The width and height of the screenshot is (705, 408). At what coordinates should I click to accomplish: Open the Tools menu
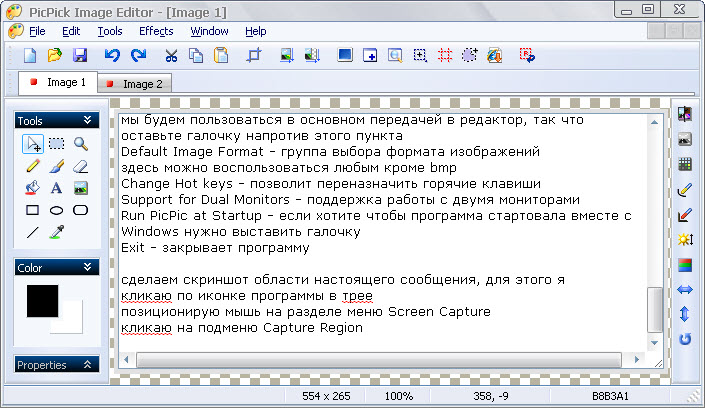110,31
